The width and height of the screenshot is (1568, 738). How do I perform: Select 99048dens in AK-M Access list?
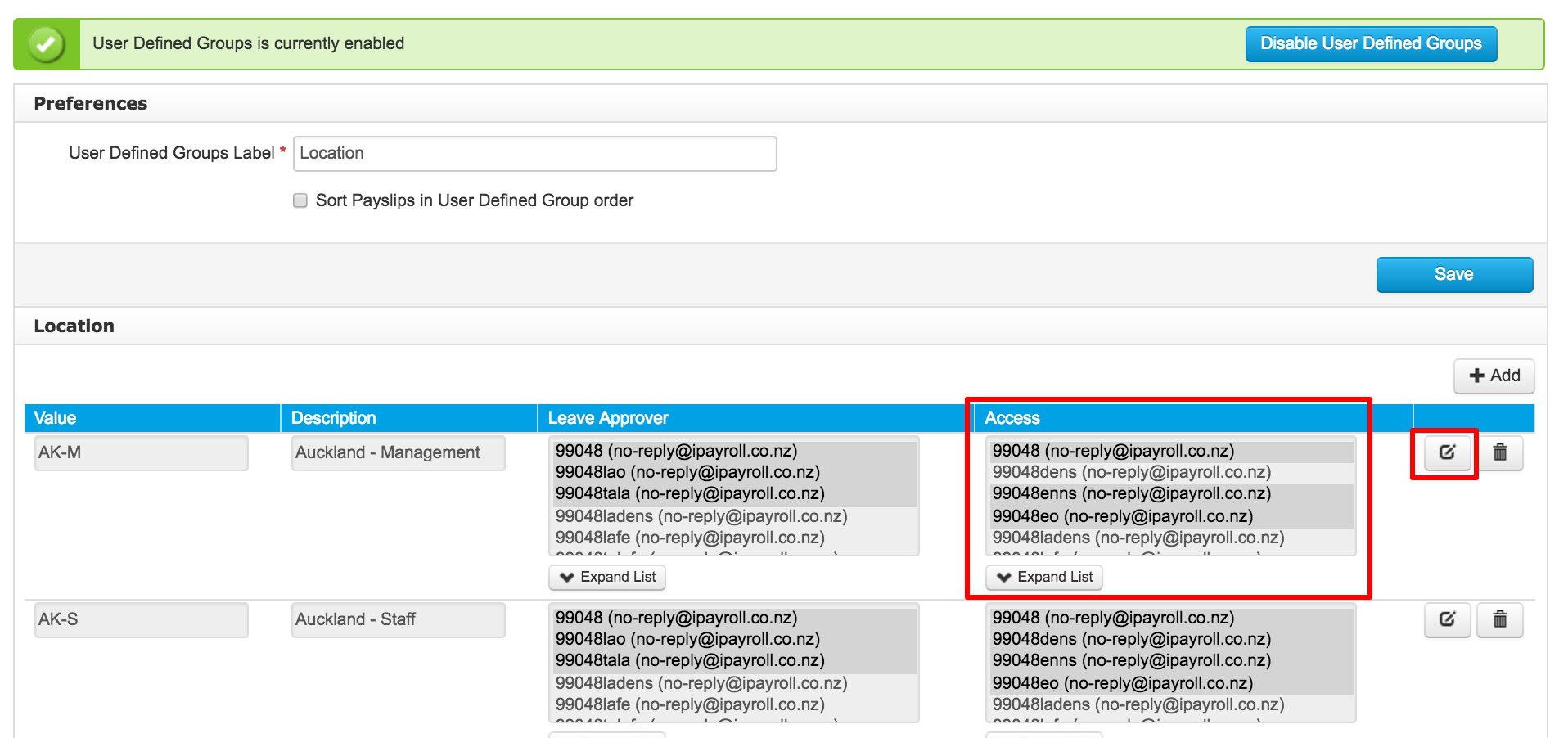pos(1171,472)
